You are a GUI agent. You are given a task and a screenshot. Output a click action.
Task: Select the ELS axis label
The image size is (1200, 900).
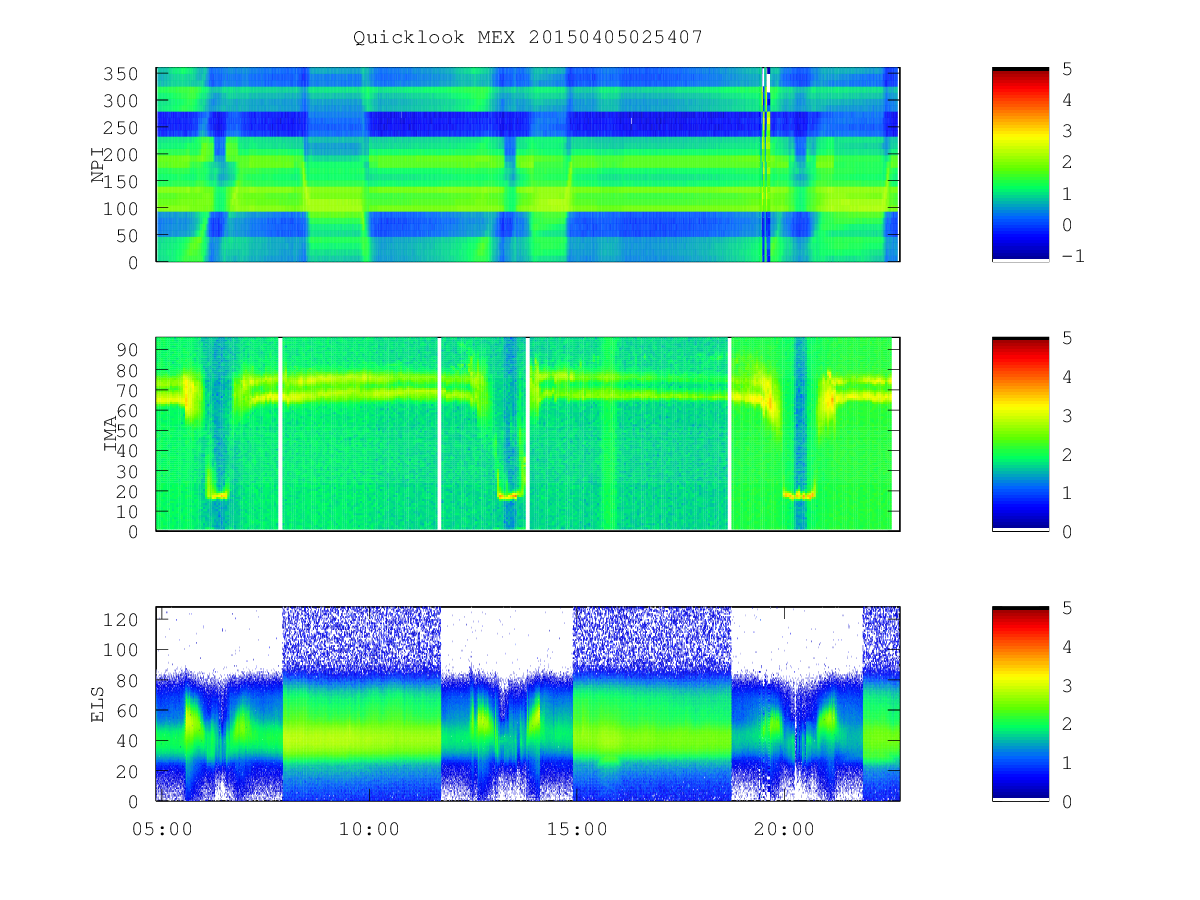tap(98, 703)
